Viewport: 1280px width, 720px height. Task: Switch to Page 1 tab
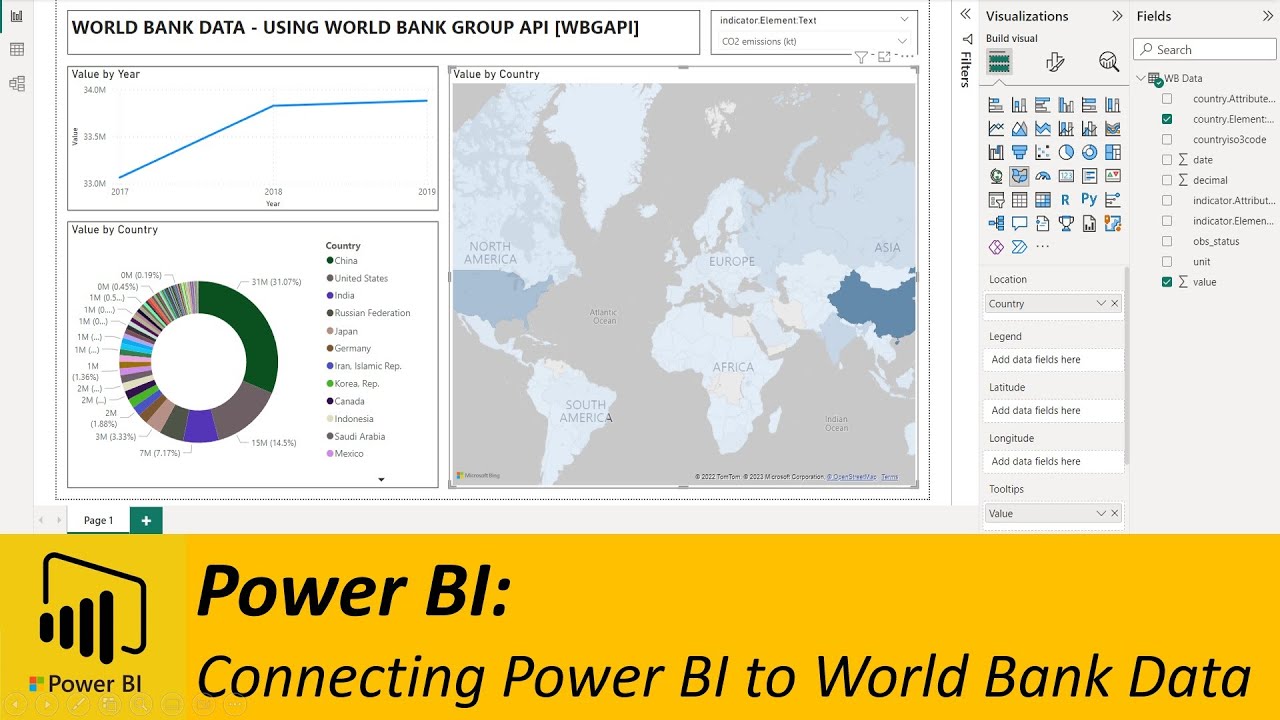pyautogui.click(x=98, y=520)
